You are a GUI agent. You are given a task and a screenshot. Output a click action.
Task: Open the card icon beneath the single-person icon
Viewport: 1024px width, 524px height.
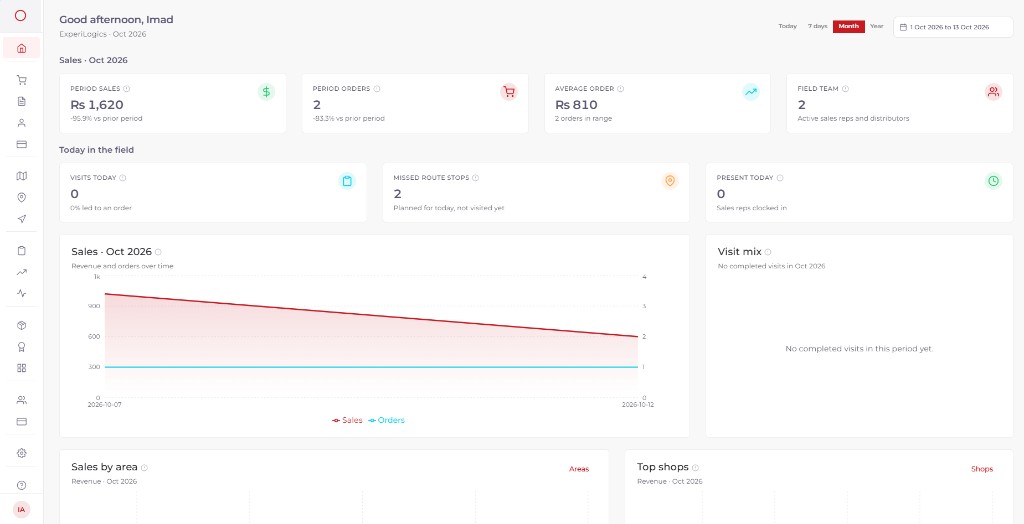point(22,144)
